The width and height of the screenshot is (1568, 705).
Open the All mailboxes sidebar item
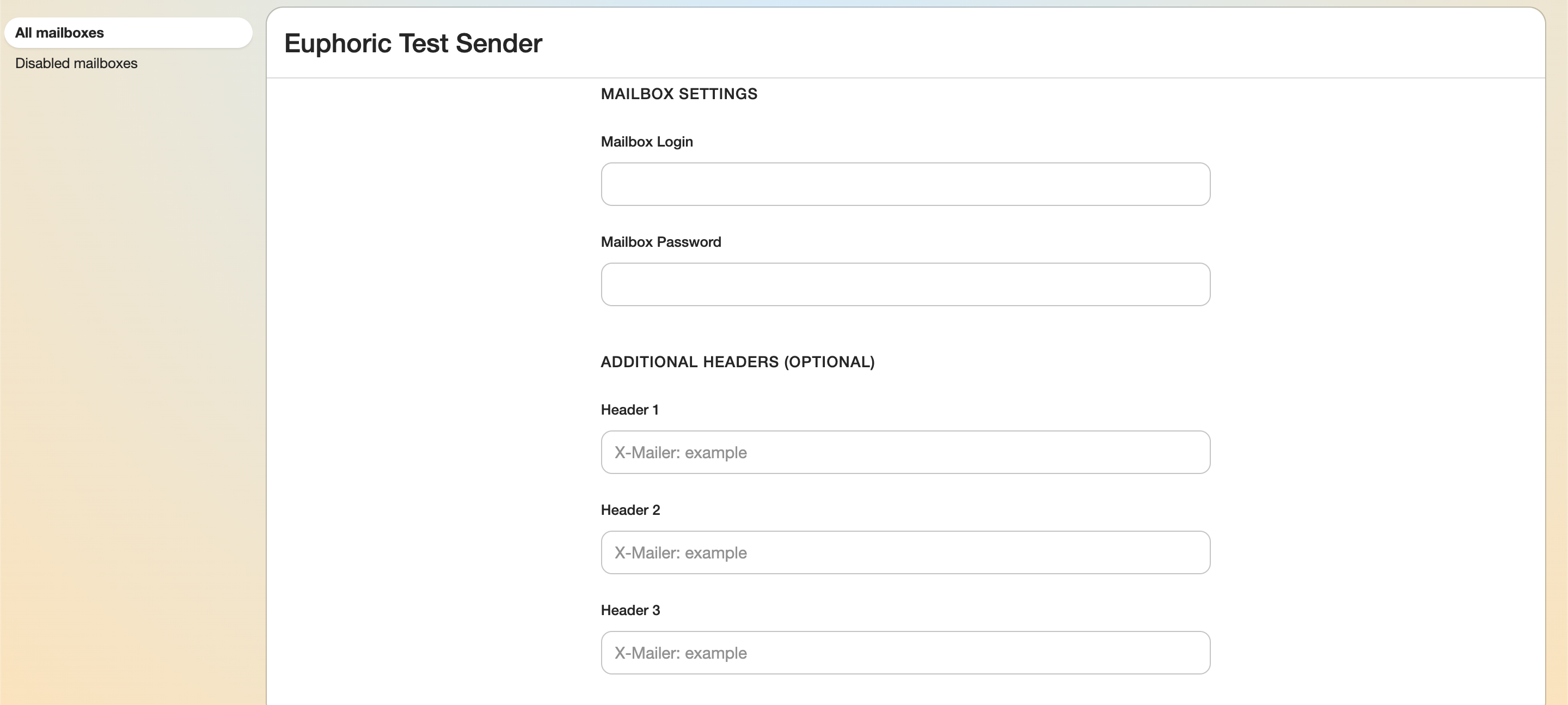pos(60,33)
